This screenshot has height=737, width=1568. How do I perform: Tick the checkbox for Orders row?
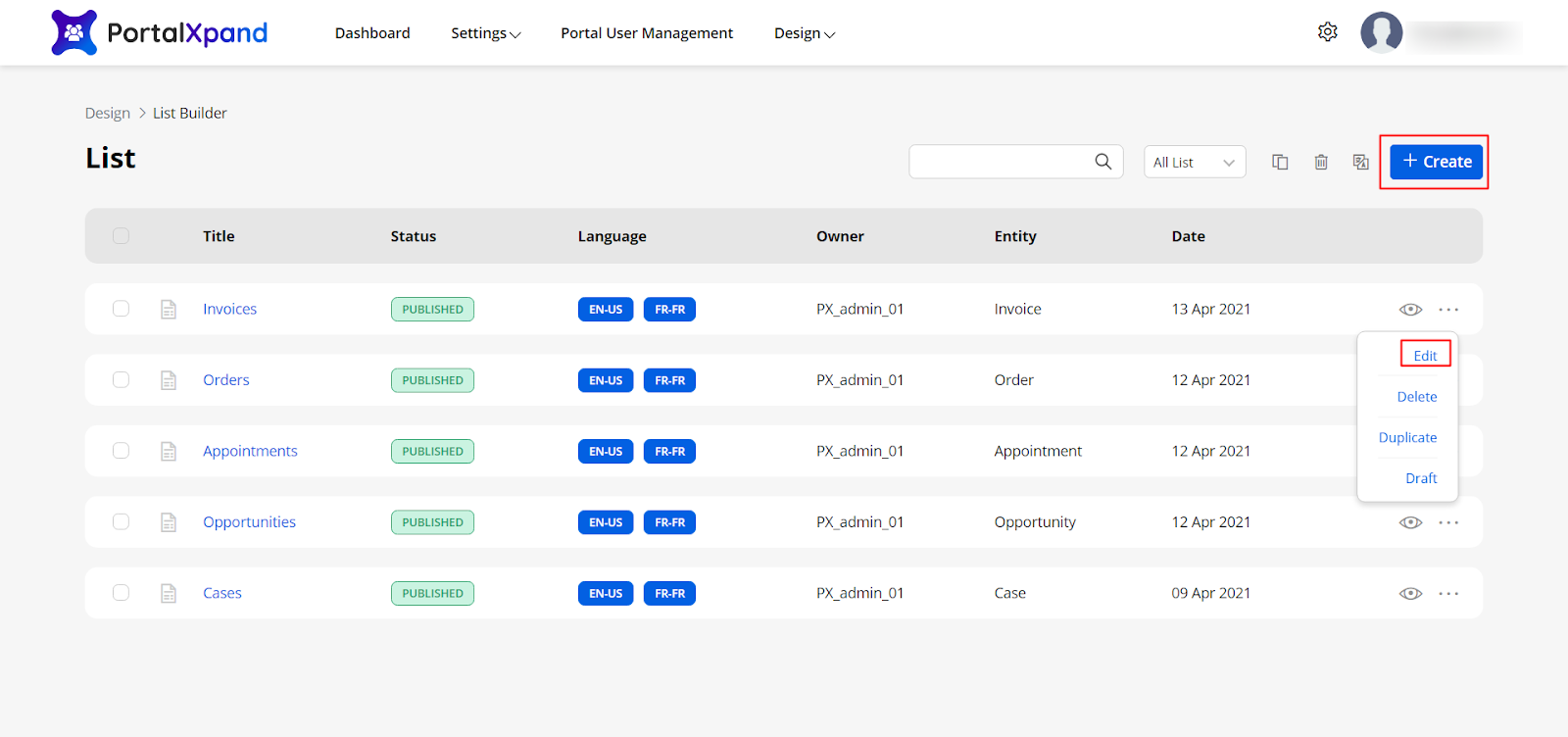tap(121, 379)
